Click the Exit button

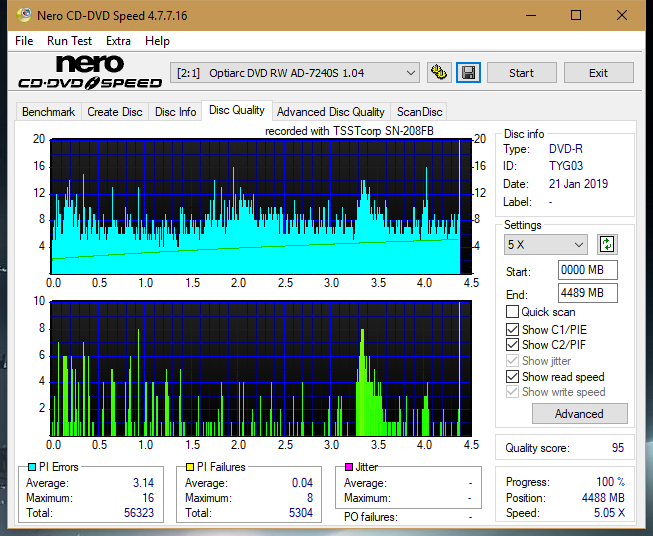[x=598, y=73]
